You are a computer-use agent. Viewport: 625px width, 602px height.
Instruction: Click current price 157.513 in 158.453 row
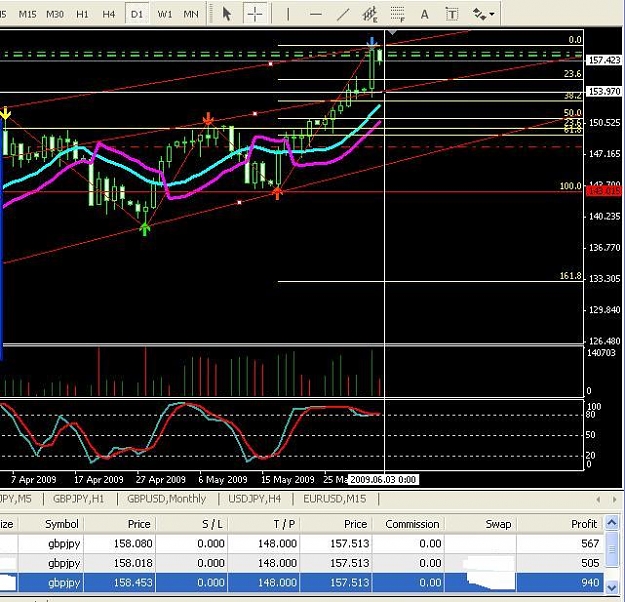tap(349, 582)
